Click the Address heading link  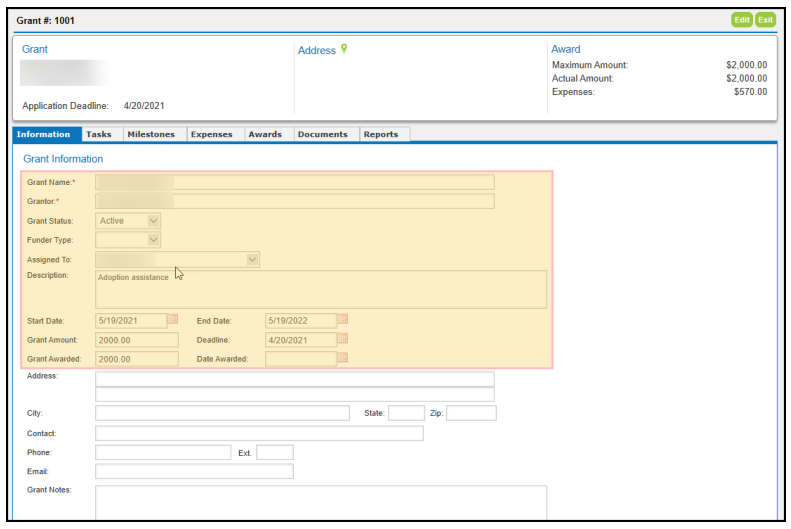[317, 50]
